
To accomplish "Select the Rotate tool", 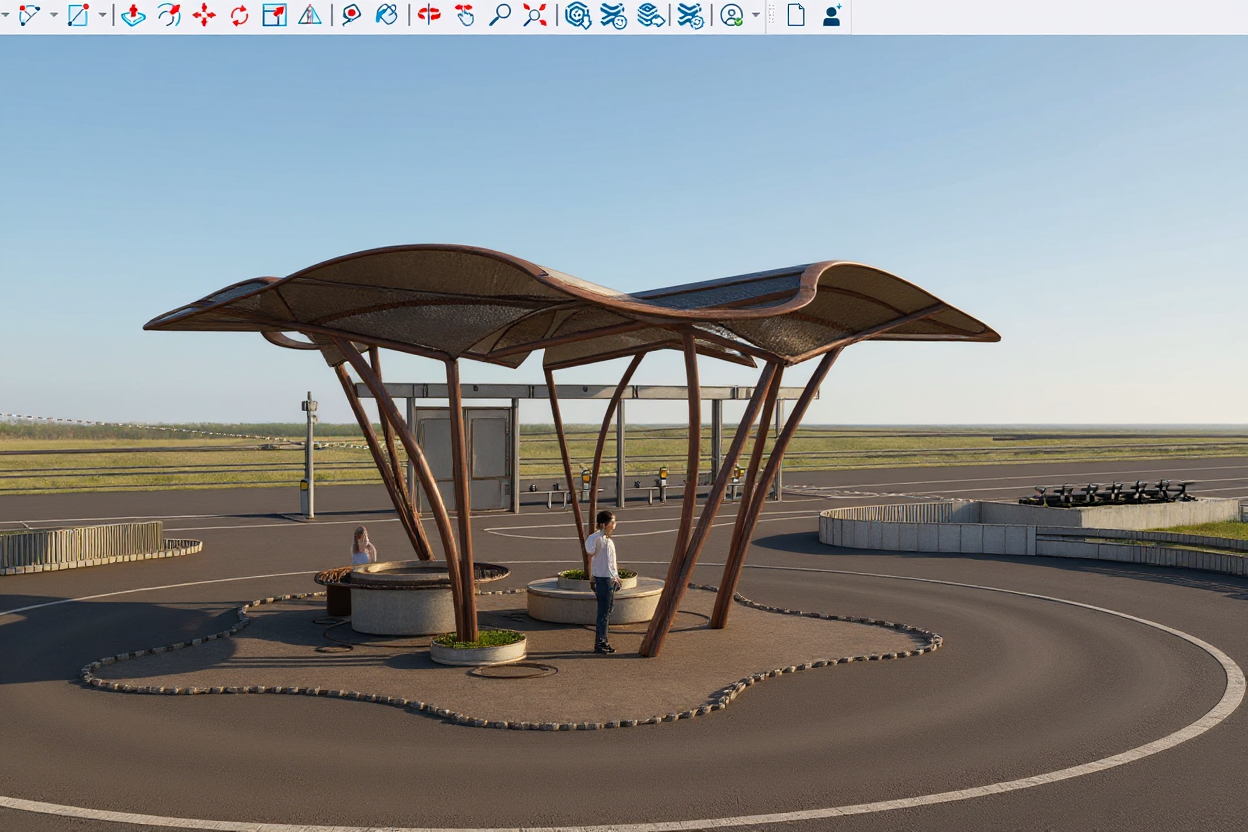I will pyautogui.click(x=239, y=15).
